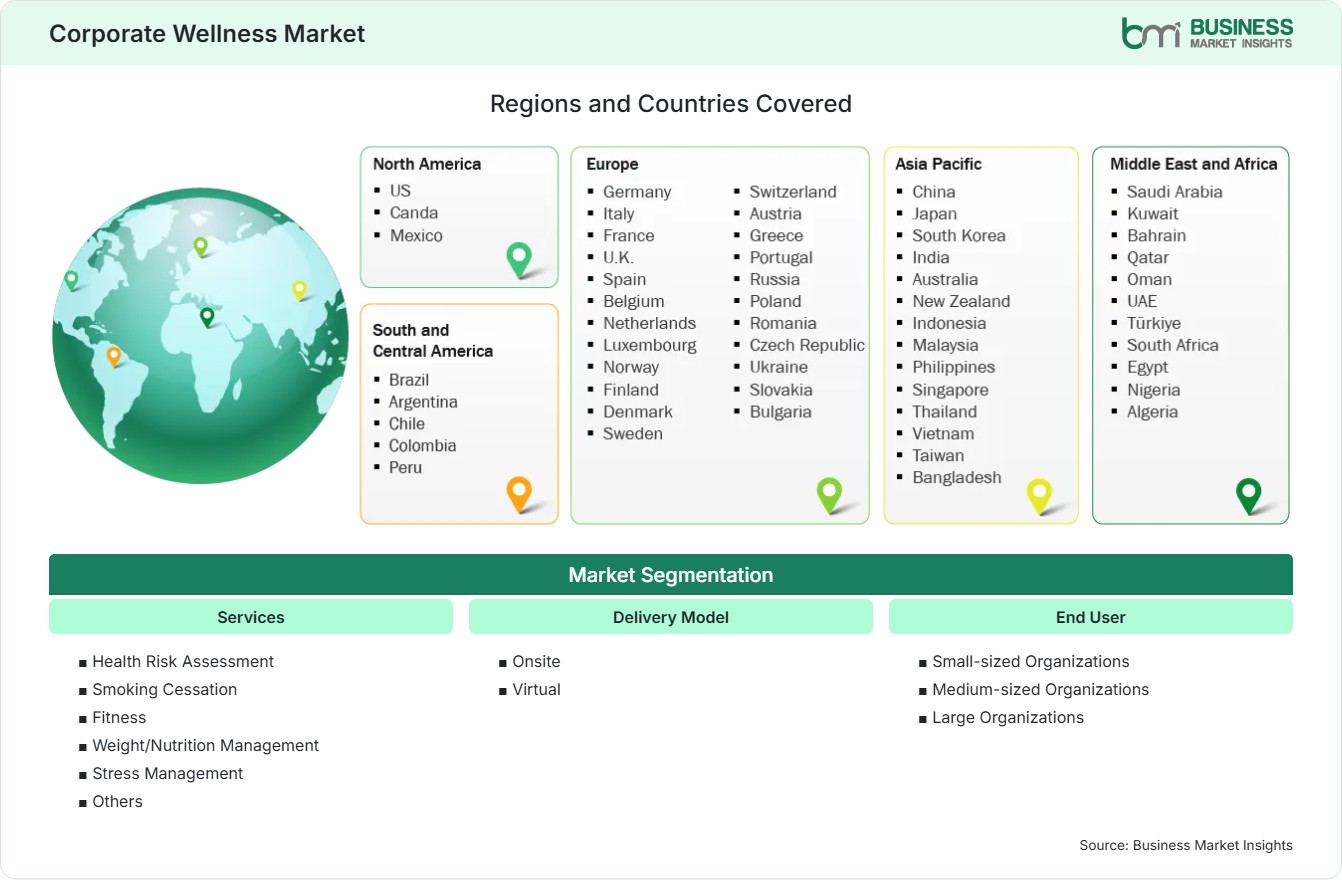Click Brazil in South America list

click(409, 379)
